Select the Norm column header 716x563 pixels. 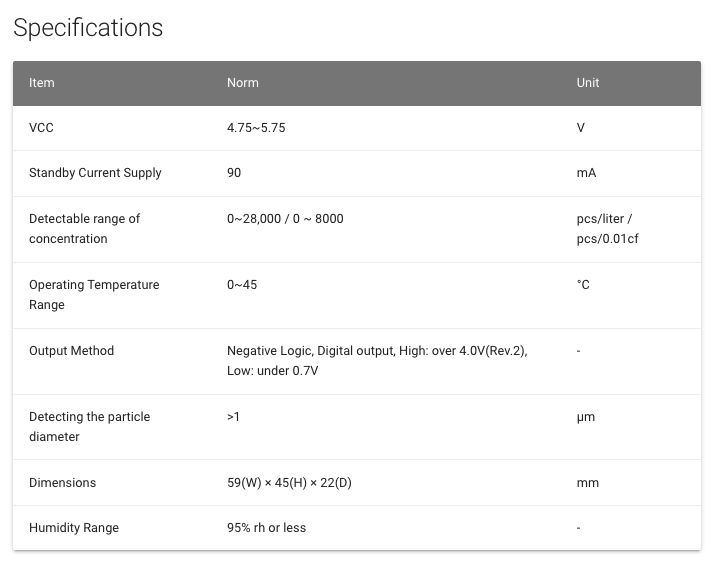coord(242,83)
